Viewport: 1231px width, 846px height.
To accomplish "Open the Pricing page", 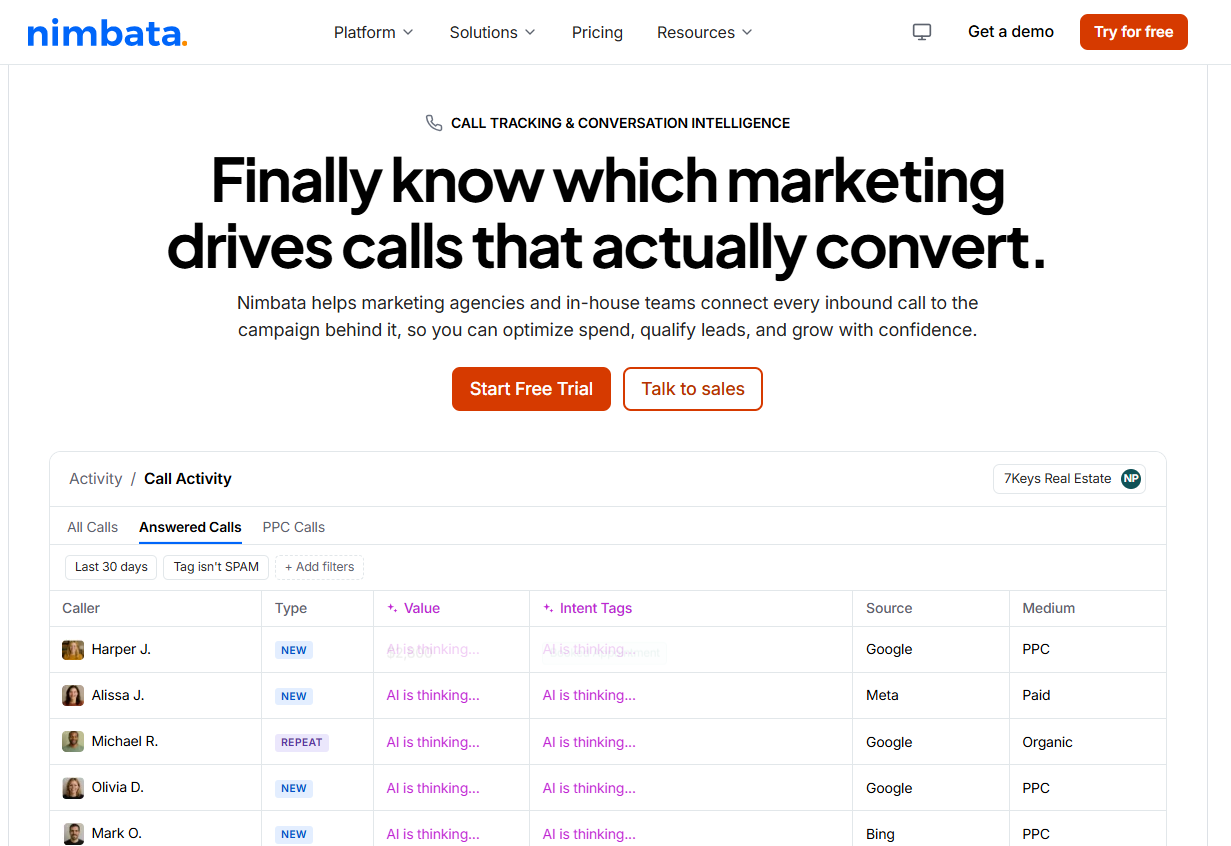I will click(597, 32).
